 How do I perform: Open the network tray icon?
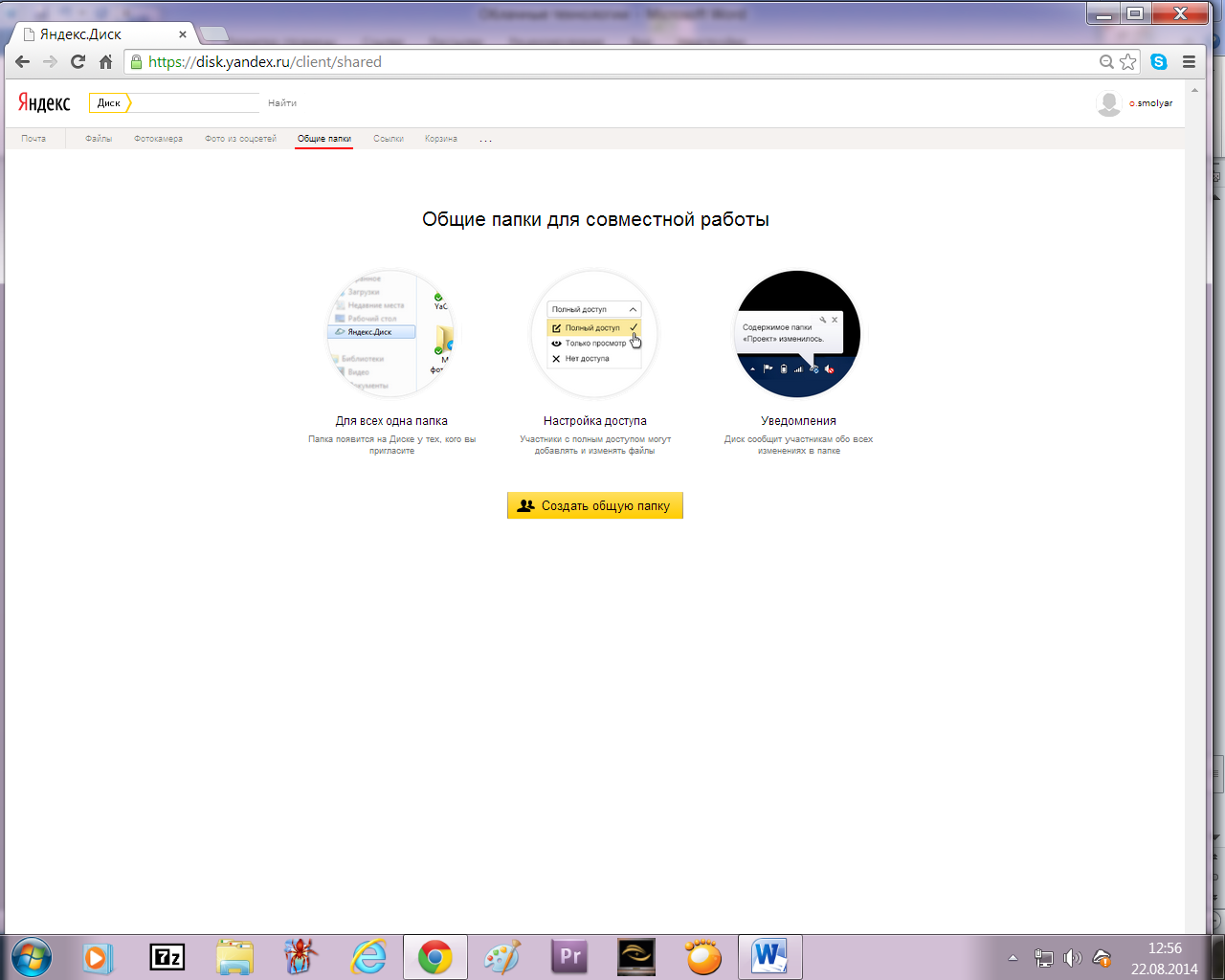1044,957
